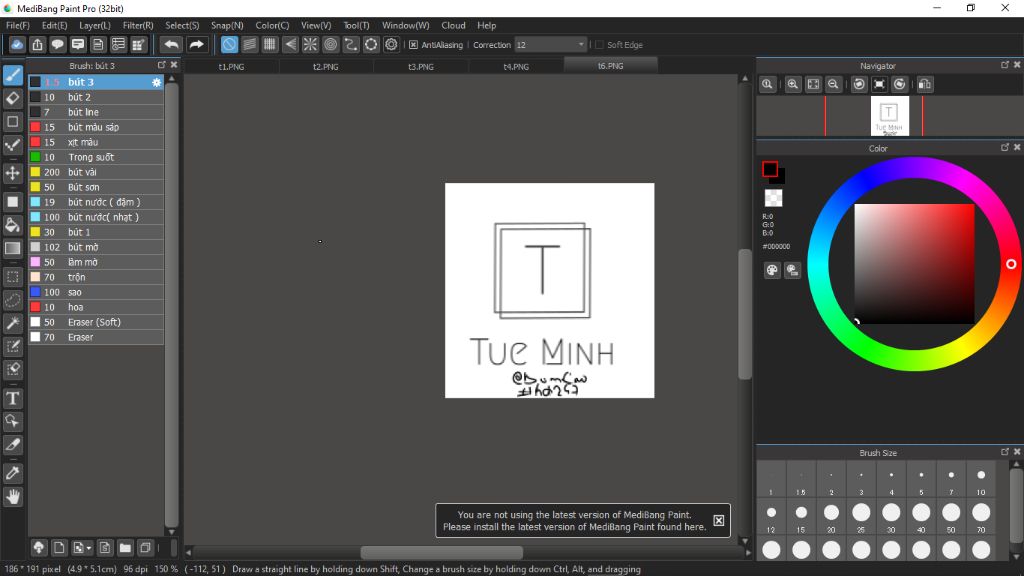Click the foreground black color swatch
The image size is (1024, 576).
click(x=770, y=169)
